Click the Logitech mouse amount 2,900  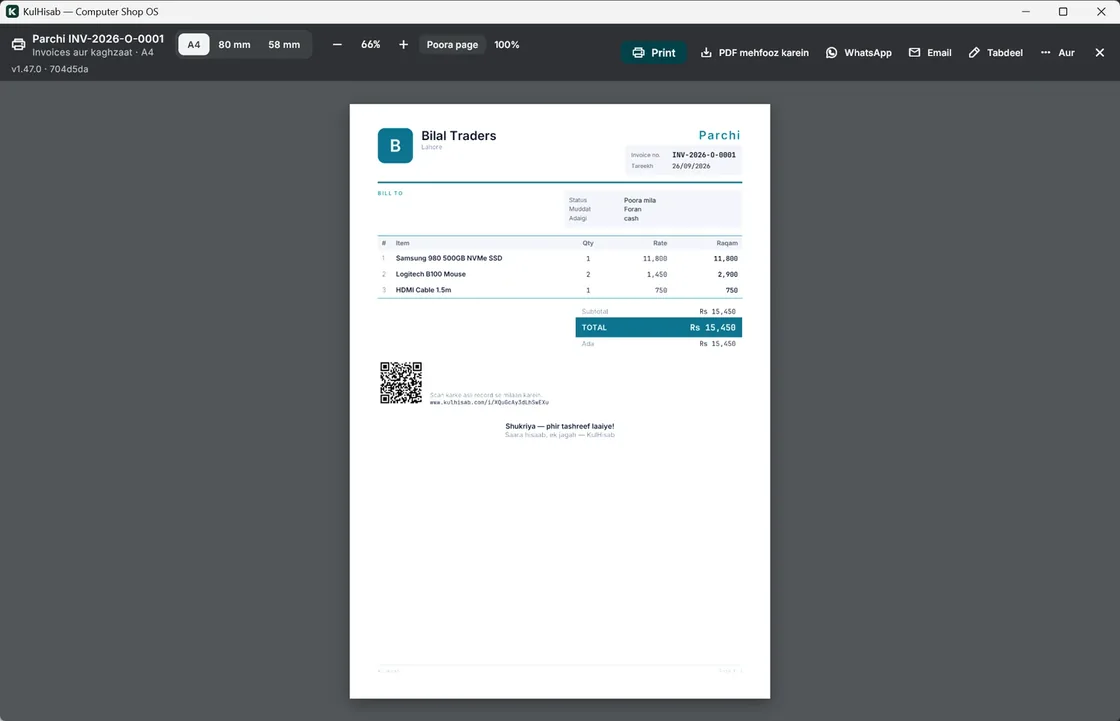[x=727, y=274]
